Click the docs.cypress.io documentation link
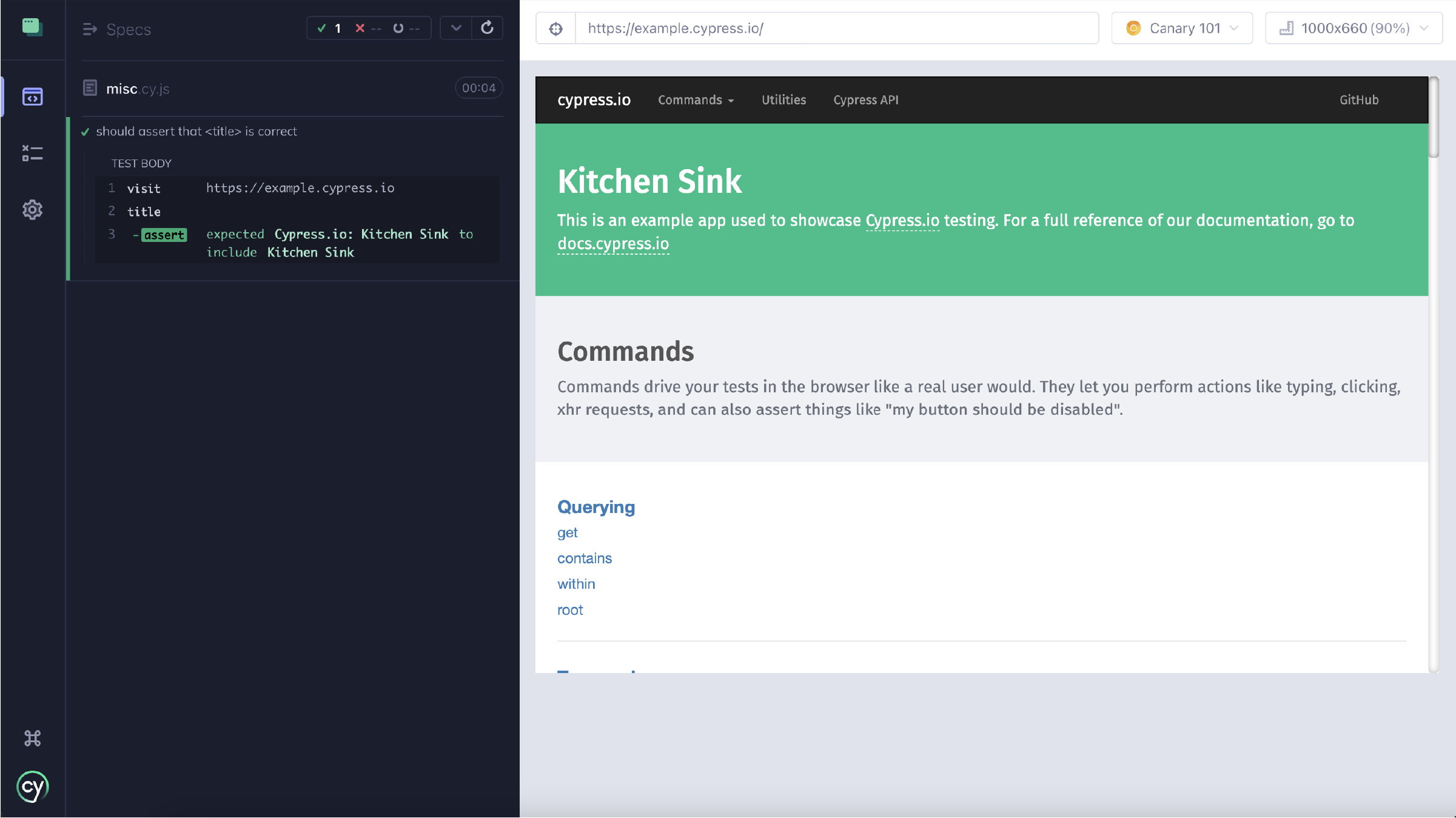The height and width of the screenshot is (818, 1456). click(x=613, y=243)
